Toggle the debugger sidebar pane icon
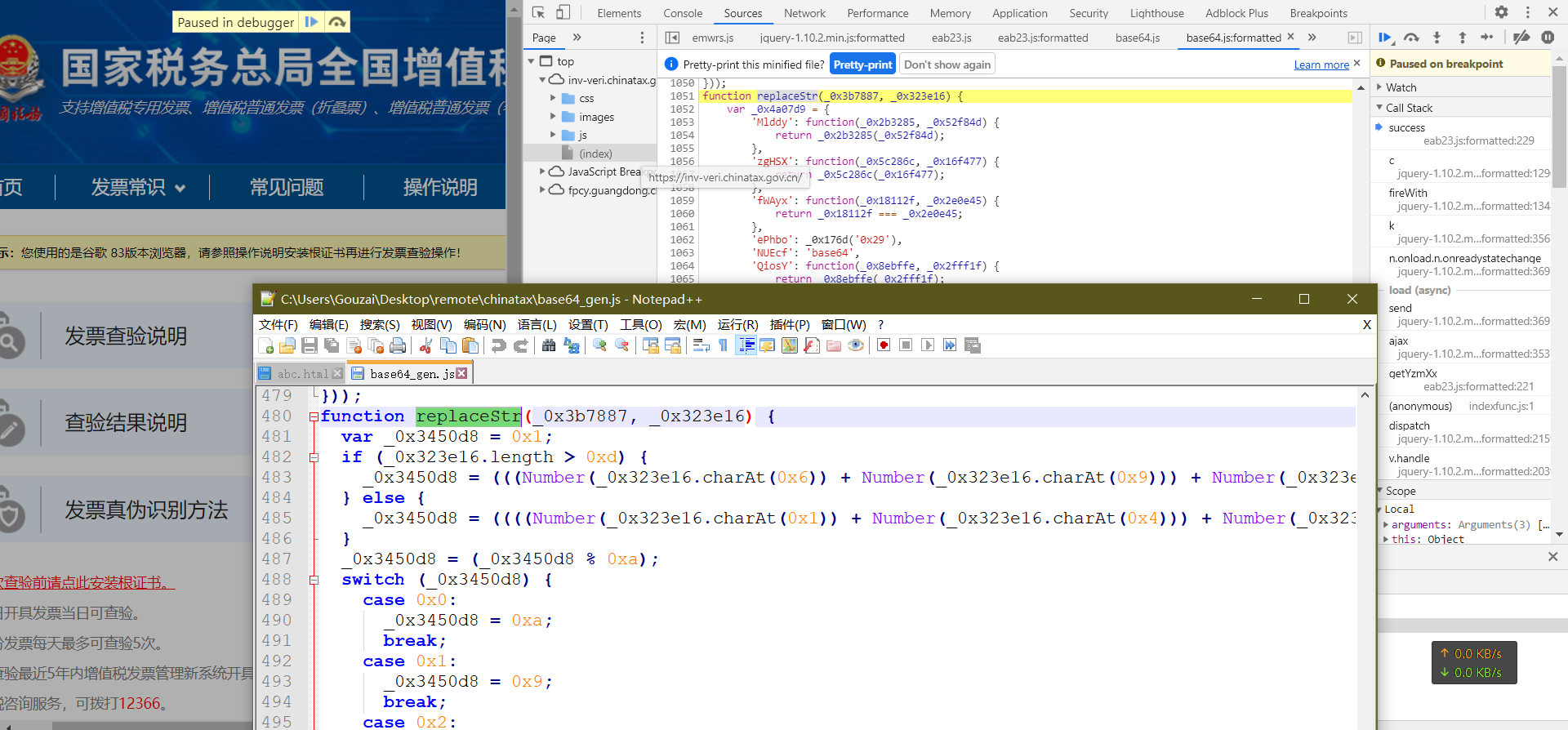 (x=1355, y=38)
